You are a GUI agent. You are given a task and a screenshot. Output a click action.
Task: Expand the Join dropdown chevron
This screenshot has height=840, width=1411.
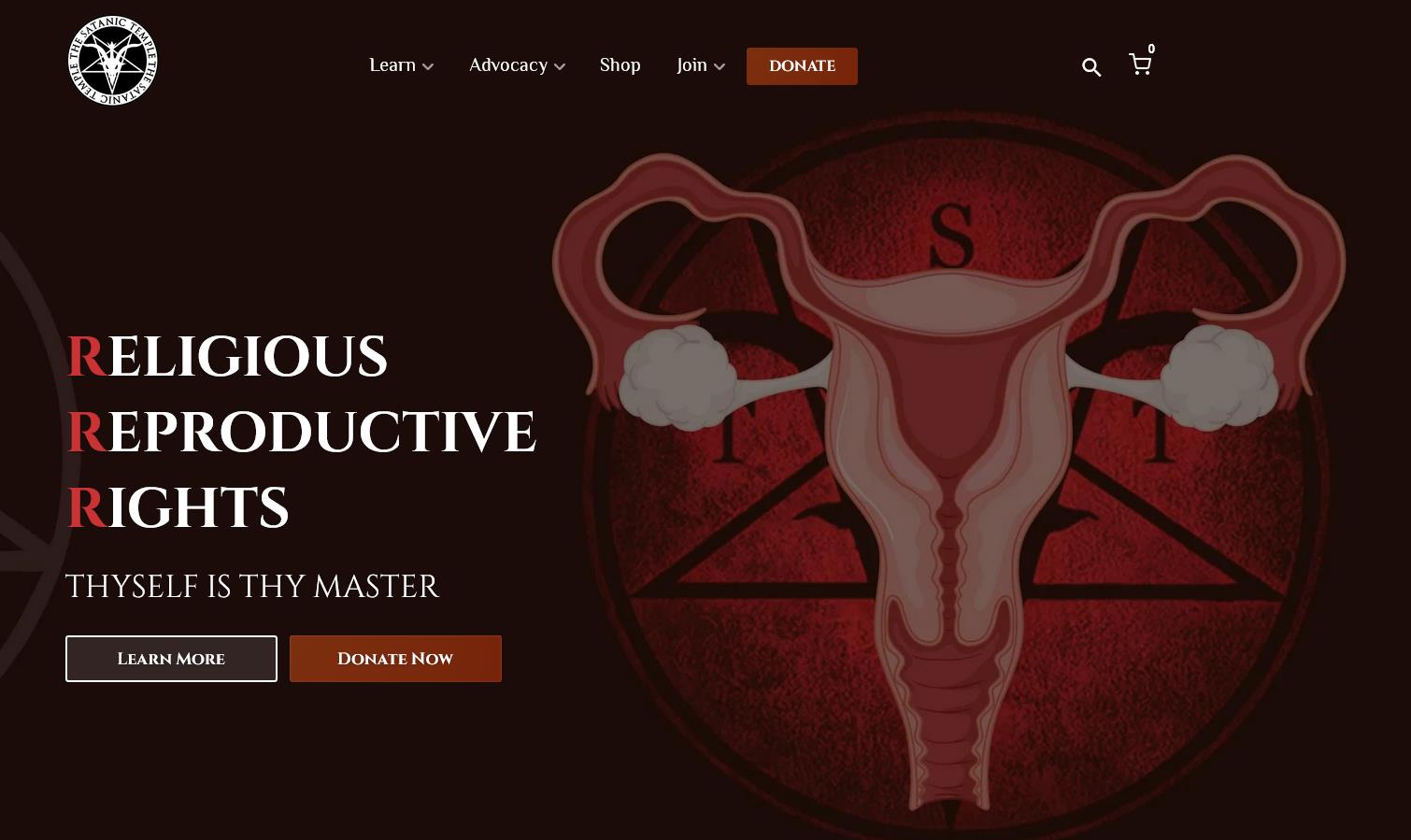[x=720, y=66]
